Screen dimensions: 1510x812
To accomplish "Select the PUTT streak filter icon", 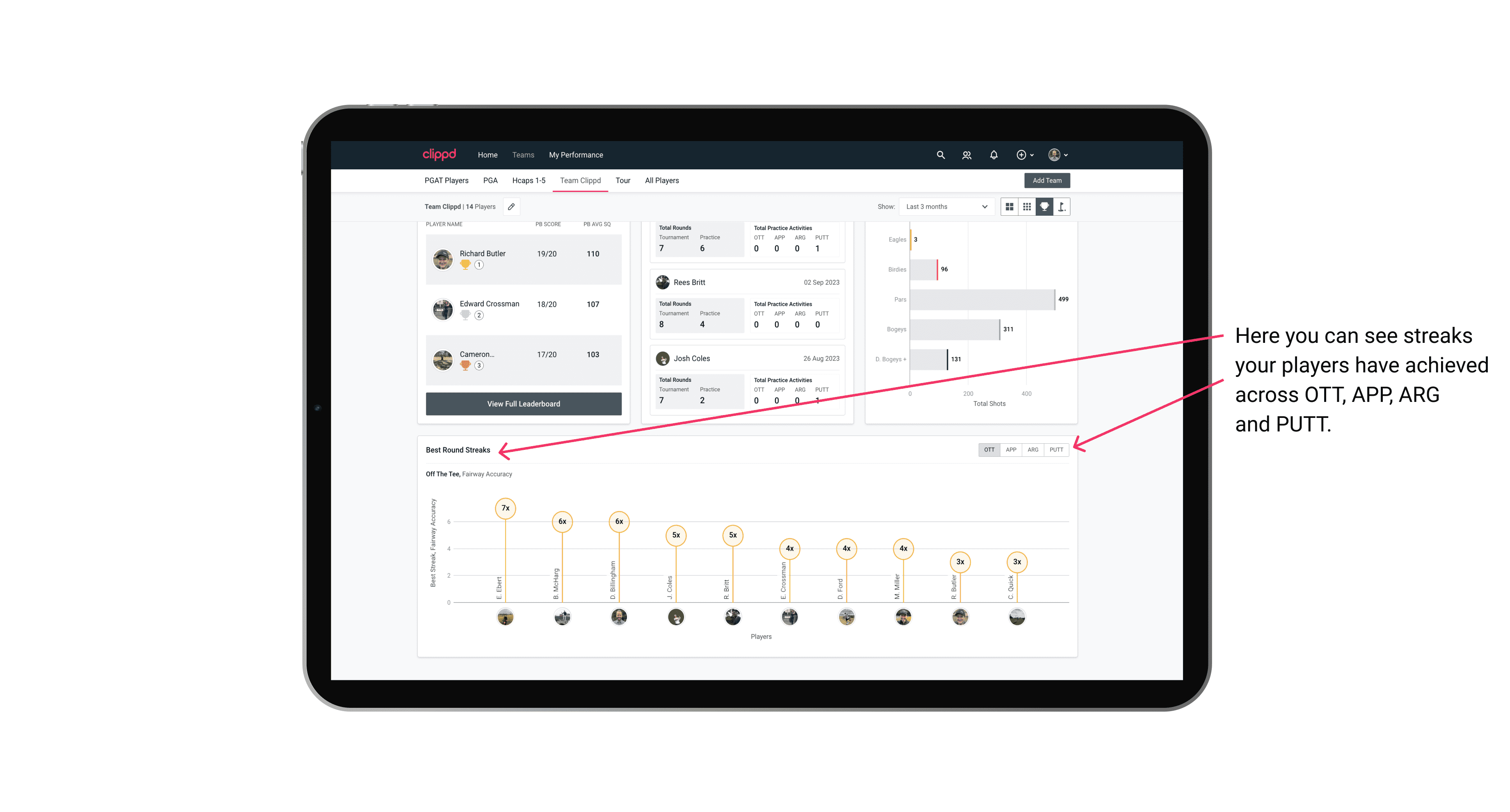I will (x=1056, y=450).
